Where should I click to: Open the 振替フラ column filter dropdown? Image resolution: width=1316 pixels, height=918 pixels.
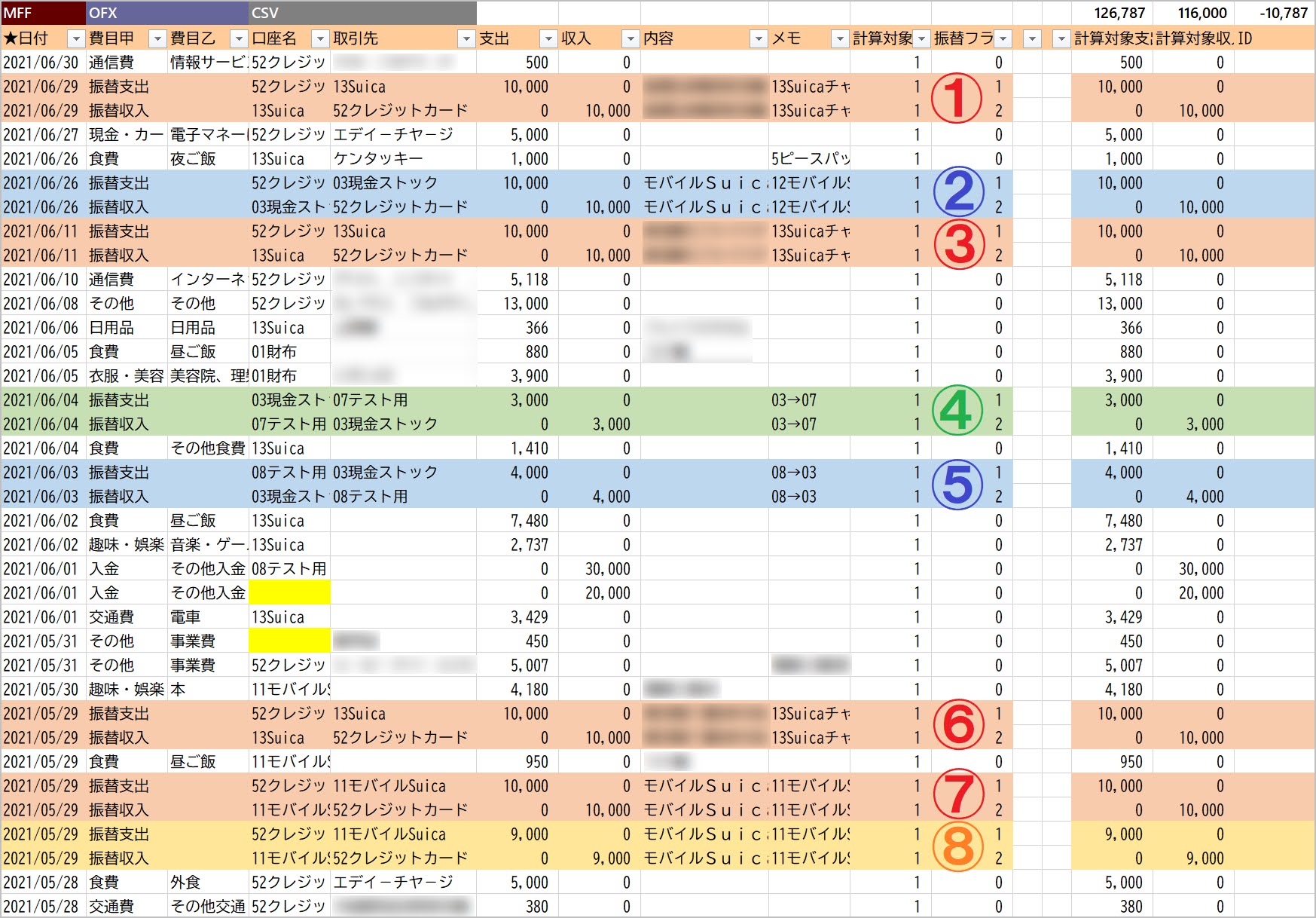coord(1003,38)
